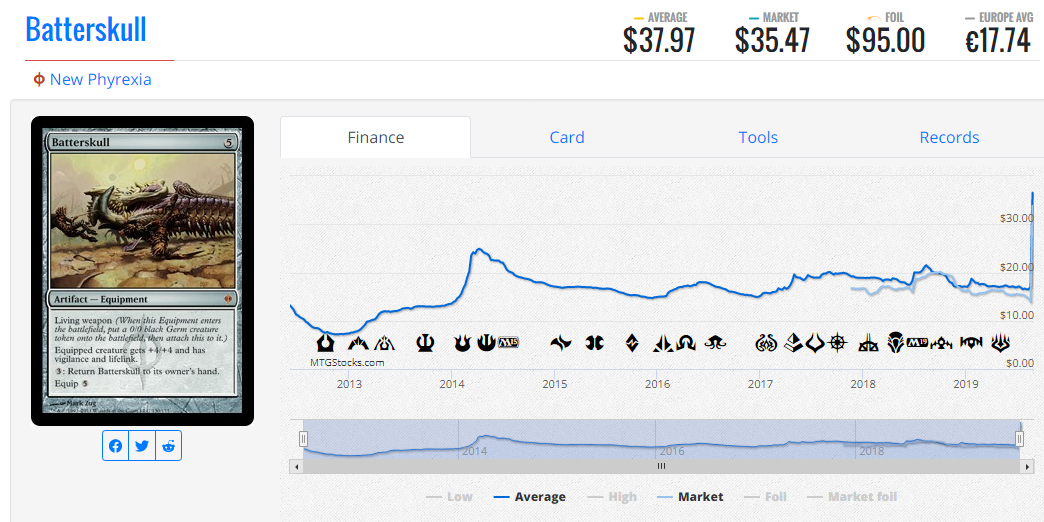The image size is (1044, 522).
Task: Click the Batterskull card image
Action: (x=142, y=271)
